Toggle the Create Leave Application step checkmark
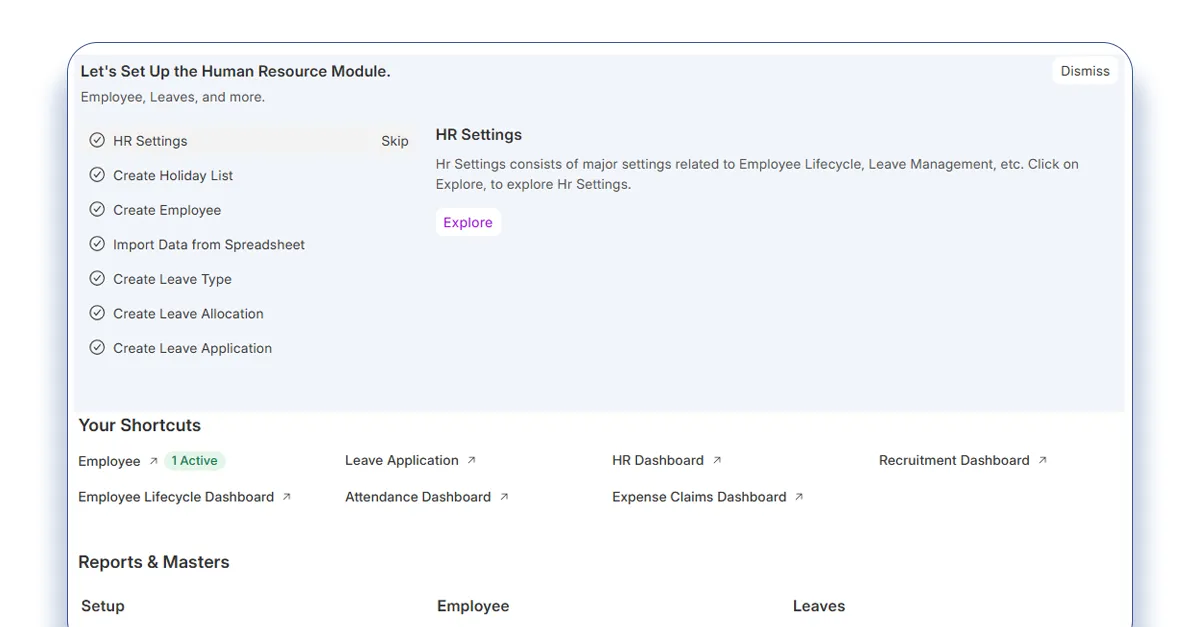 [97, 348]
